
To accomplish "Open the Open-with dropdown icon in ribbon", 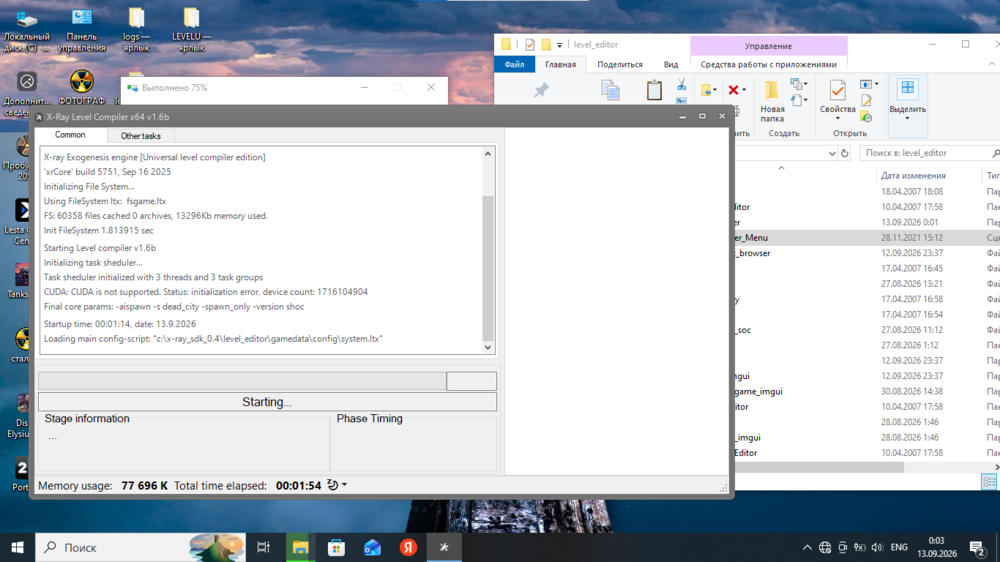I will [869, 84].
